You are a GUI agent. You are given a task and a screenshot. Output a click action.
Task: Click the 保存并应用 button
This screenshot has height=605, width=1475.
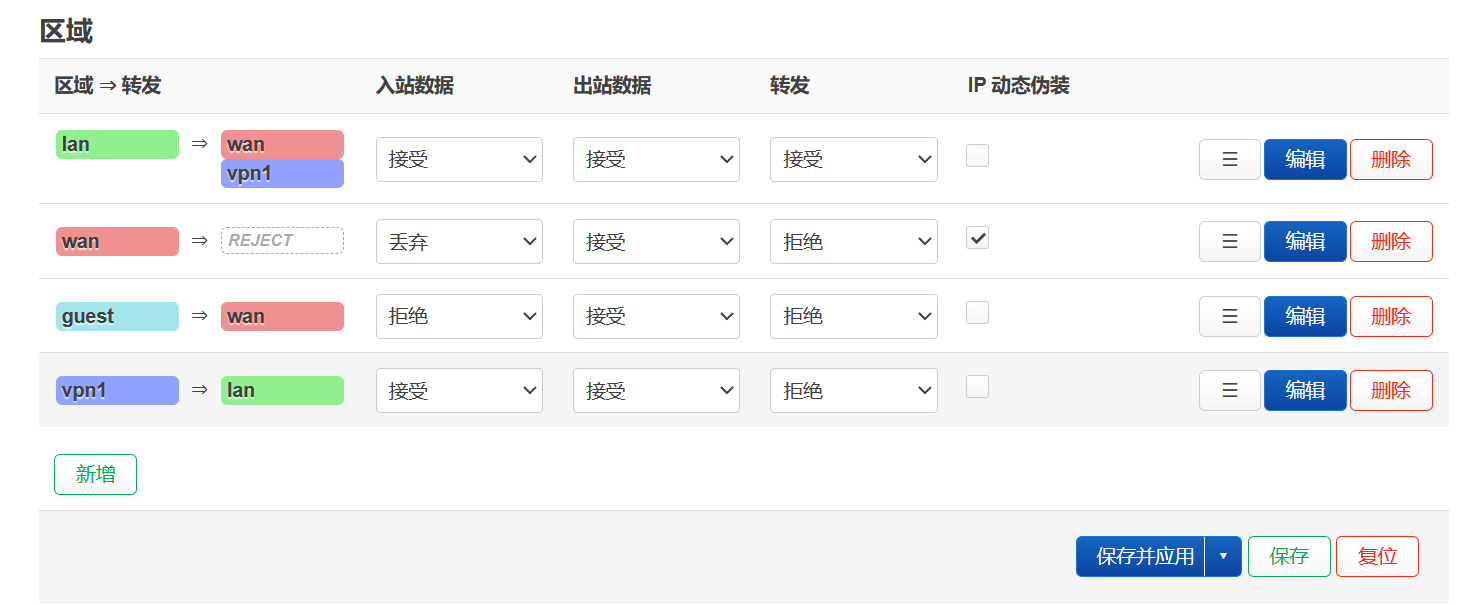coord(1142,557)
